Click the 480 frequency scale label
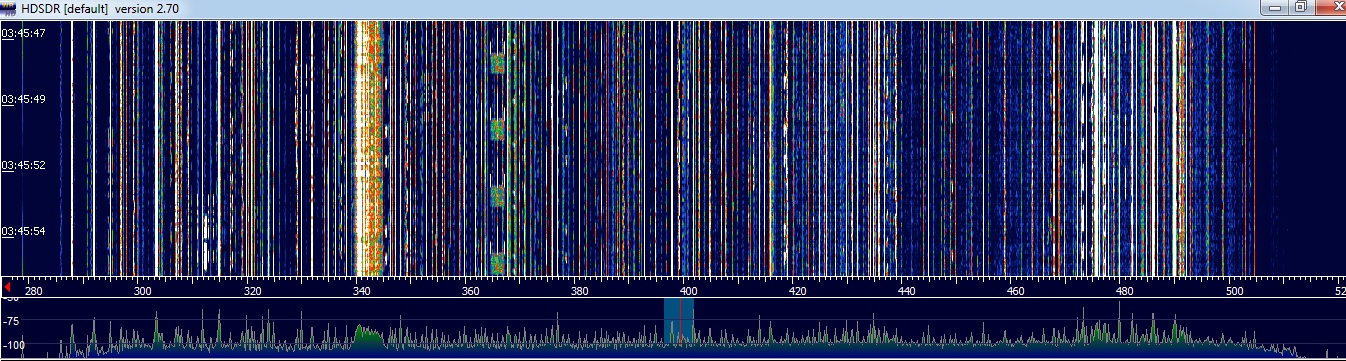This screenshot has height=361, width=1346. (x=1125, y=291)
